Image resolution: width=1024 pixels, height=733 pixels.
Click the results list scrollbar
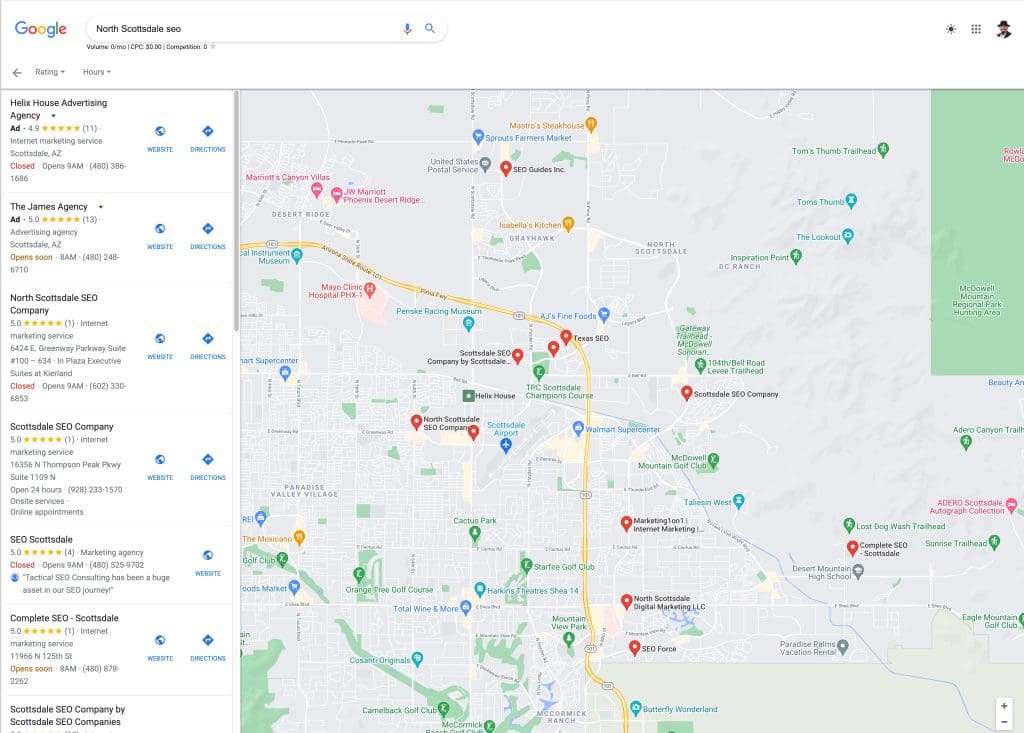point(236,210)
